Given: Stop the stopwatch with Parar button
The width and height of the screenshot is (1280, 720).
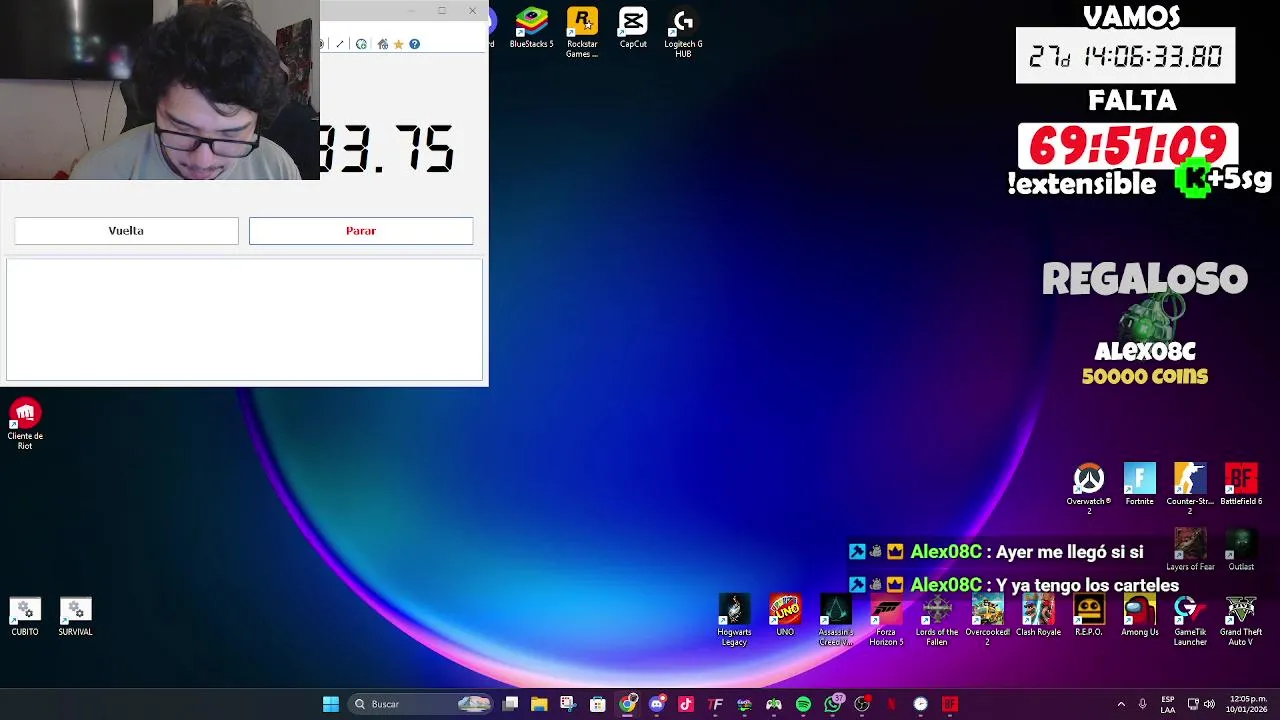Looking at the screenshot, I should click(x=361, y=231).
